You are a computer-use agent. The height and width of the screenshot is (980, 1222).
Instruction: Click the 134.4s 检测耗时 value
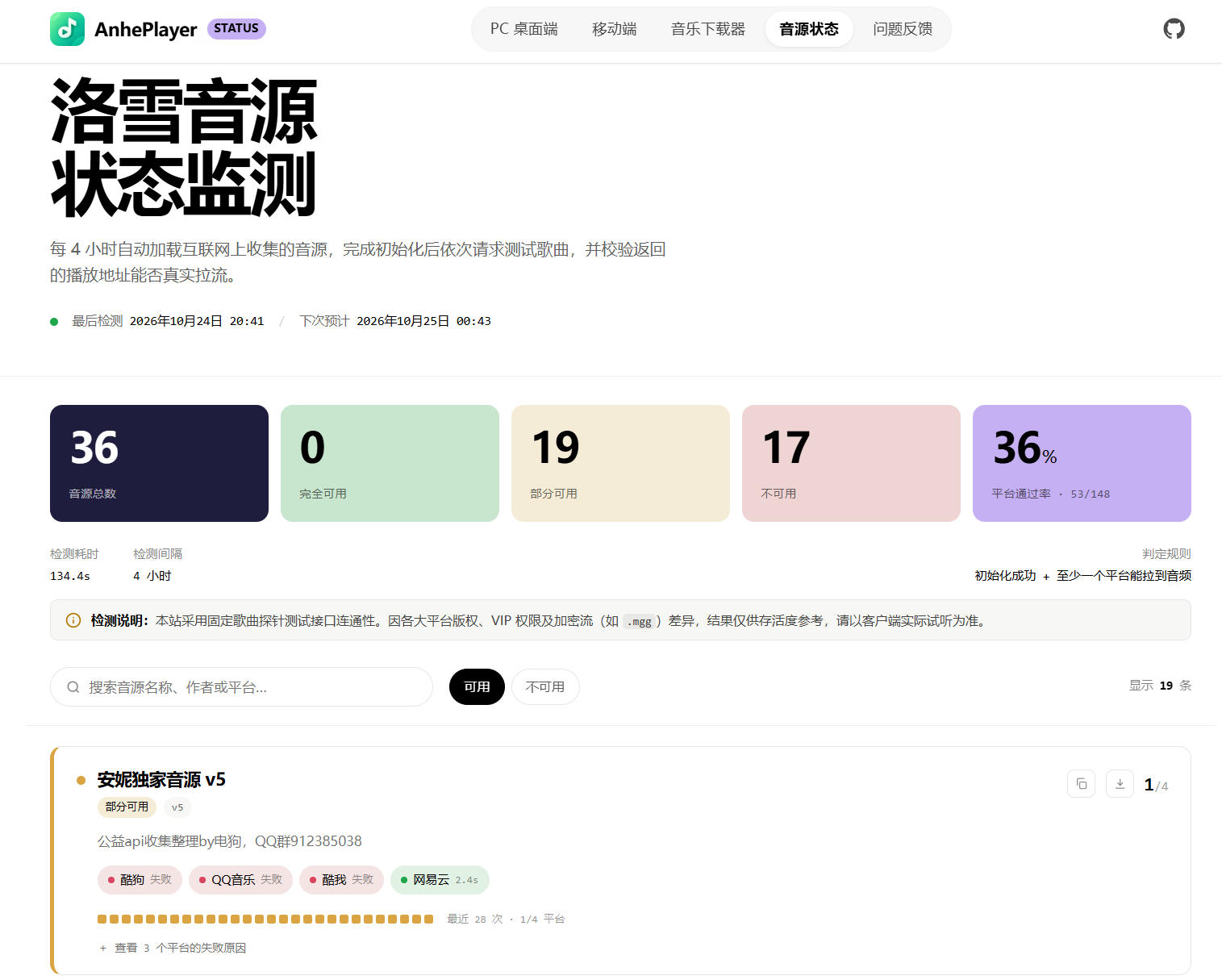point(70,576)
